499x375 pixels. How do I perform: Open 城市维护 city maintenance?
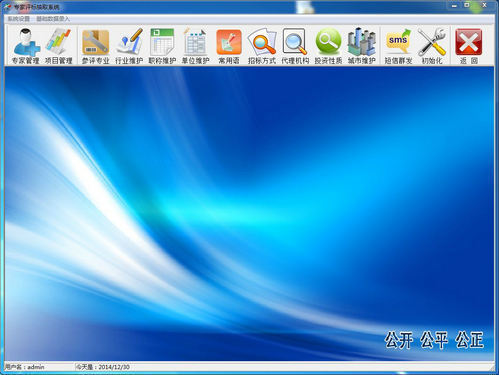coord(362,46)
